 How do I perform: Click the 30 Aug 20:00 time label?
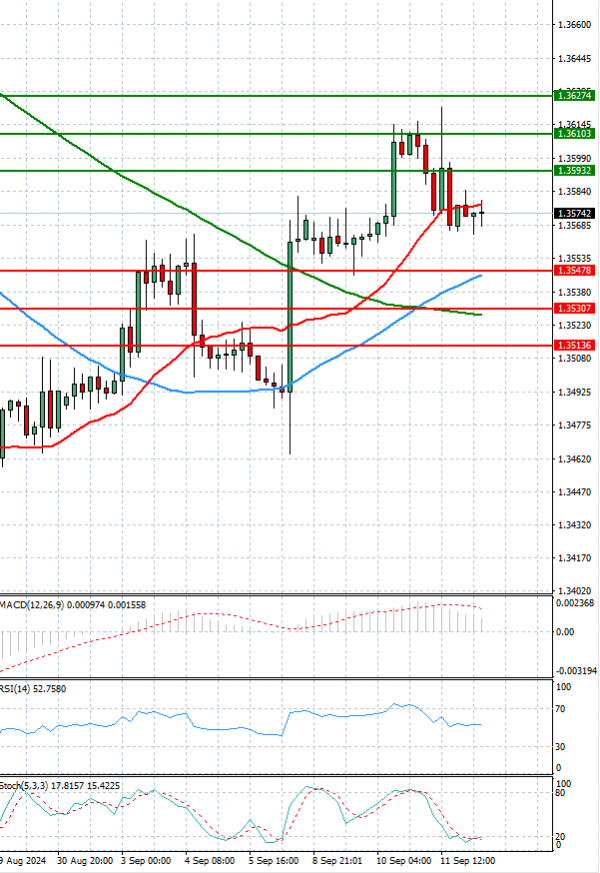coord(85,860)
